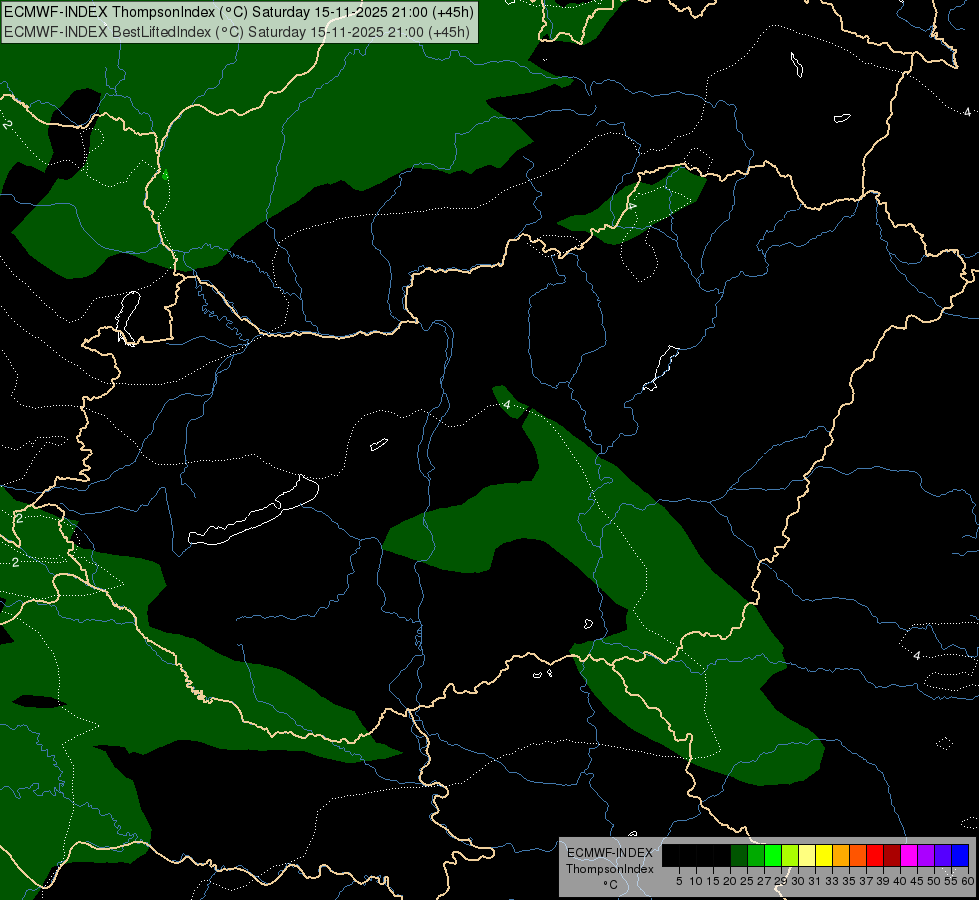Click the orange-red 35-37 legend swatch
Image resolution: width=979 pixels, height=900 pixels.
click(858, 856)
